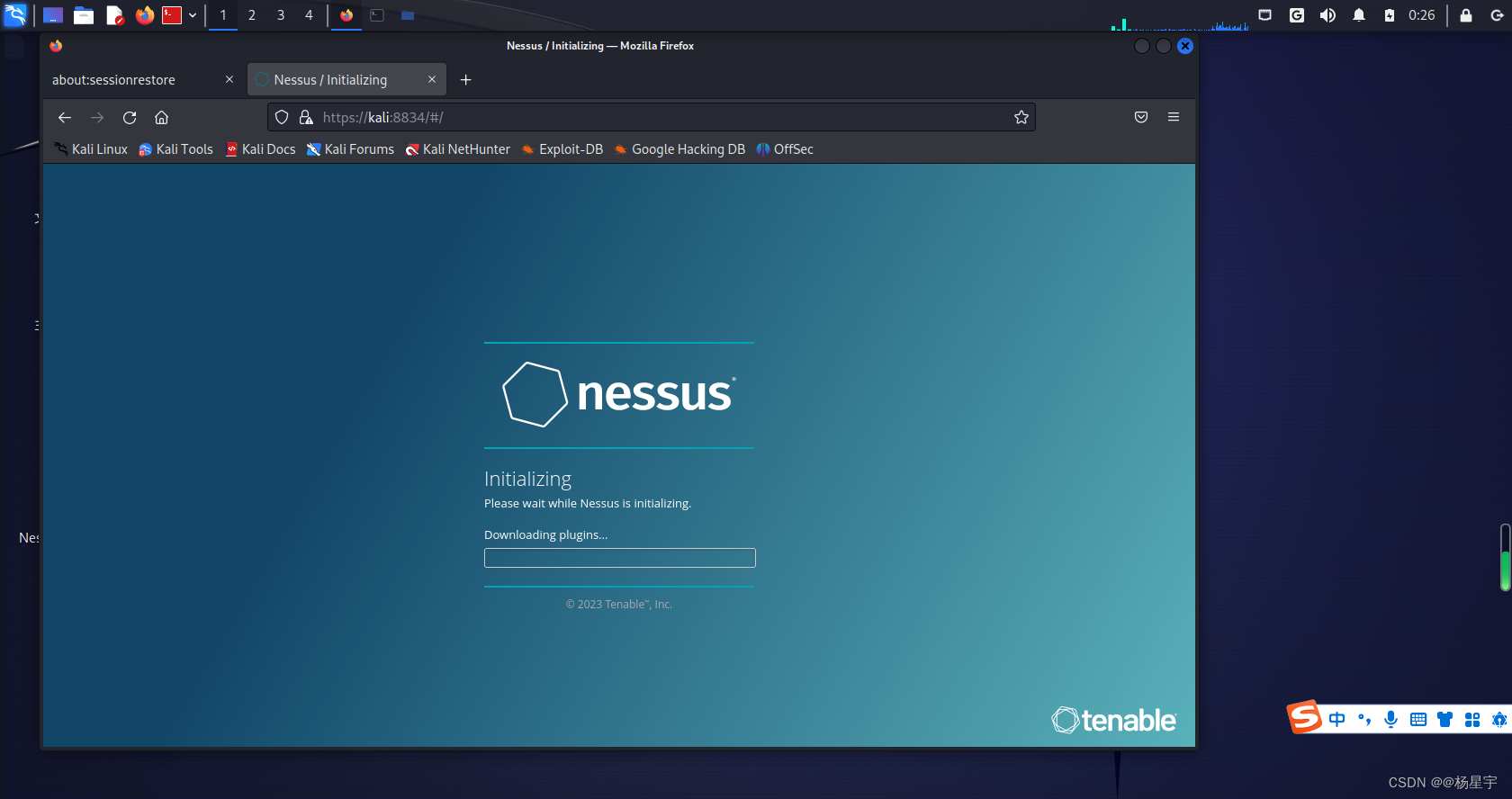Click the Sogou voice input microphone
1512x799 pixels.
pos(1391,720)
